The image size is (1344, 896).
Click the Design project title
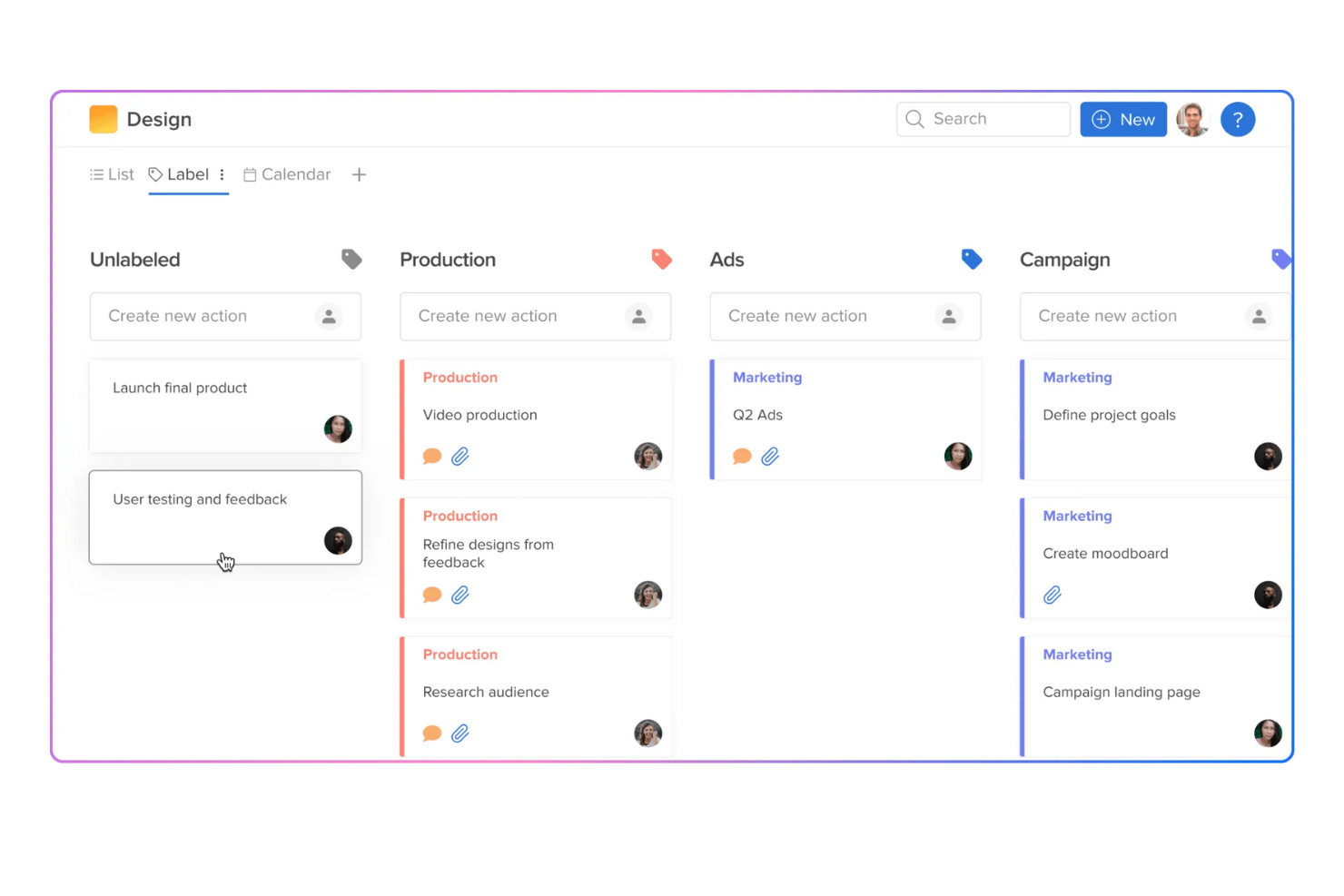click(159, 120)
